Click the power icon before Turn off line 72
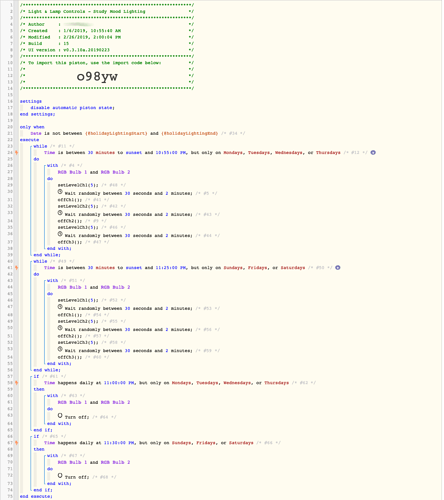This screenshot has height=500, width=444. (60, 476)
